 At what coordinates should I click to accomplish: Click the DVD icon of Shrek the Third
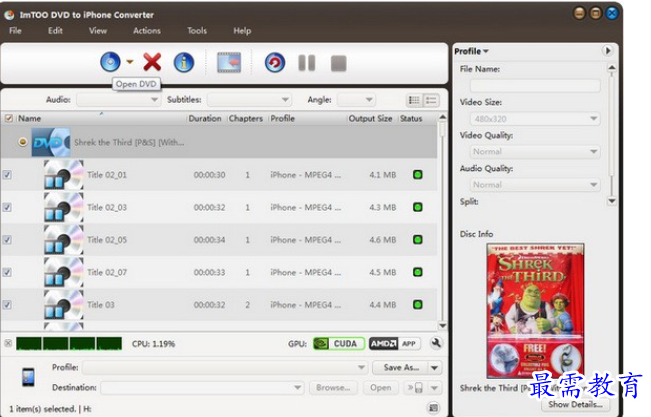pyautogui.click(x=51, y=142)
